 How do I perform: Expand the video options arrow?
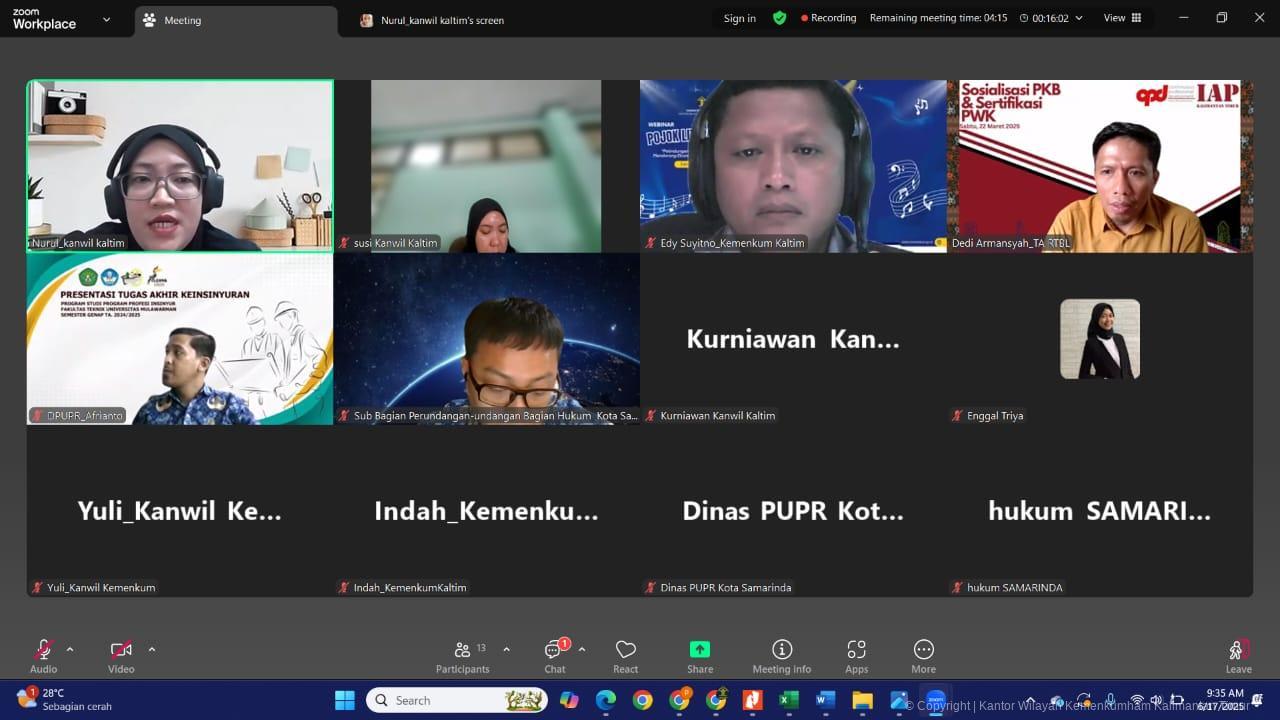coord(152,649)
